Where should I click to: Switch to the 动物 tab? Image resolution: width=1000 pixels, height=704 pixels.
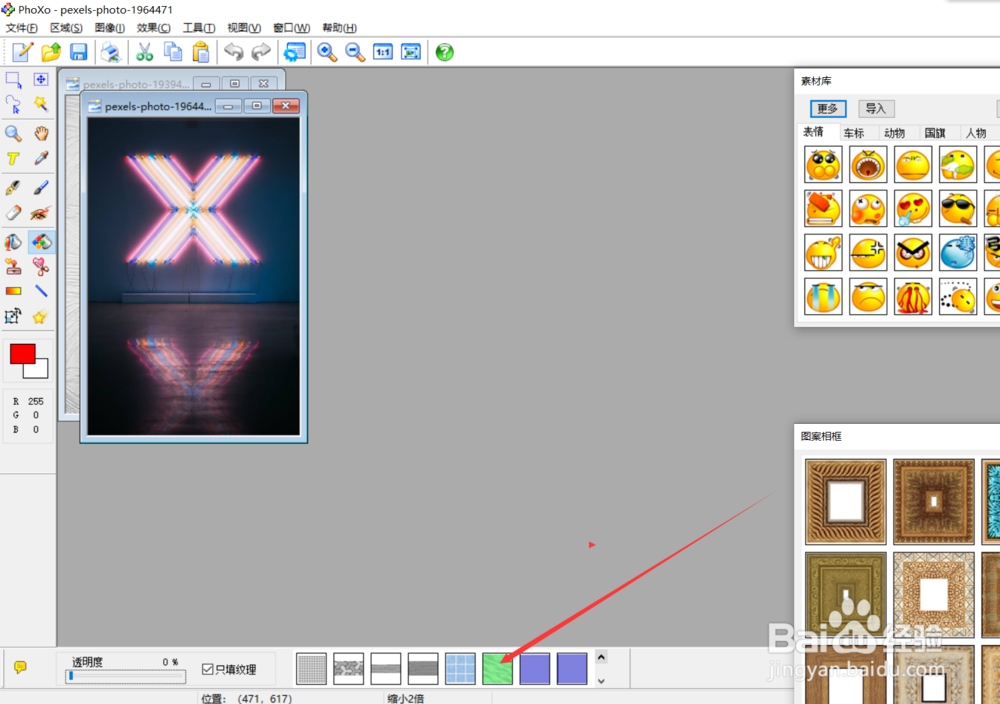click(894, 133)
